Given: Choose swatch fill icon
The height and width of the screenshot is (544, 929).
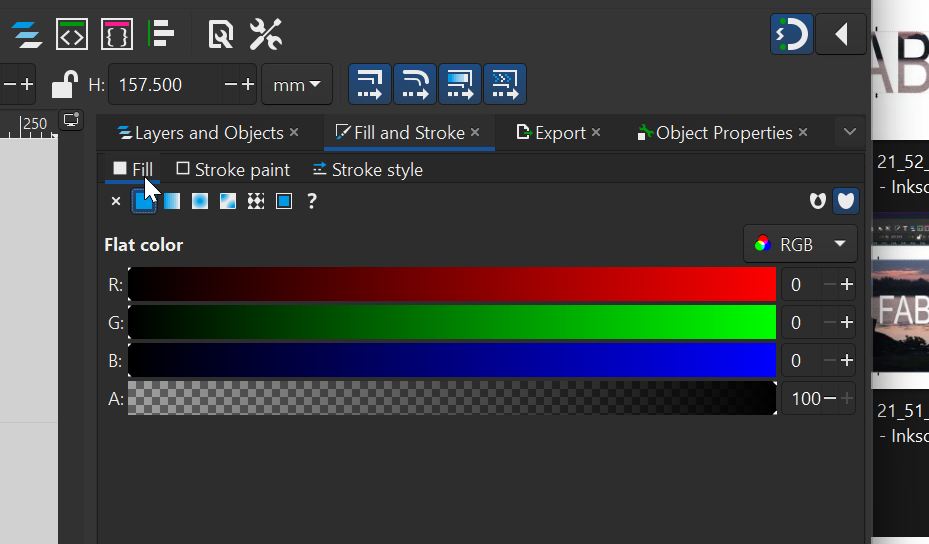Looking at the screenshot, I should pos(284,201).
